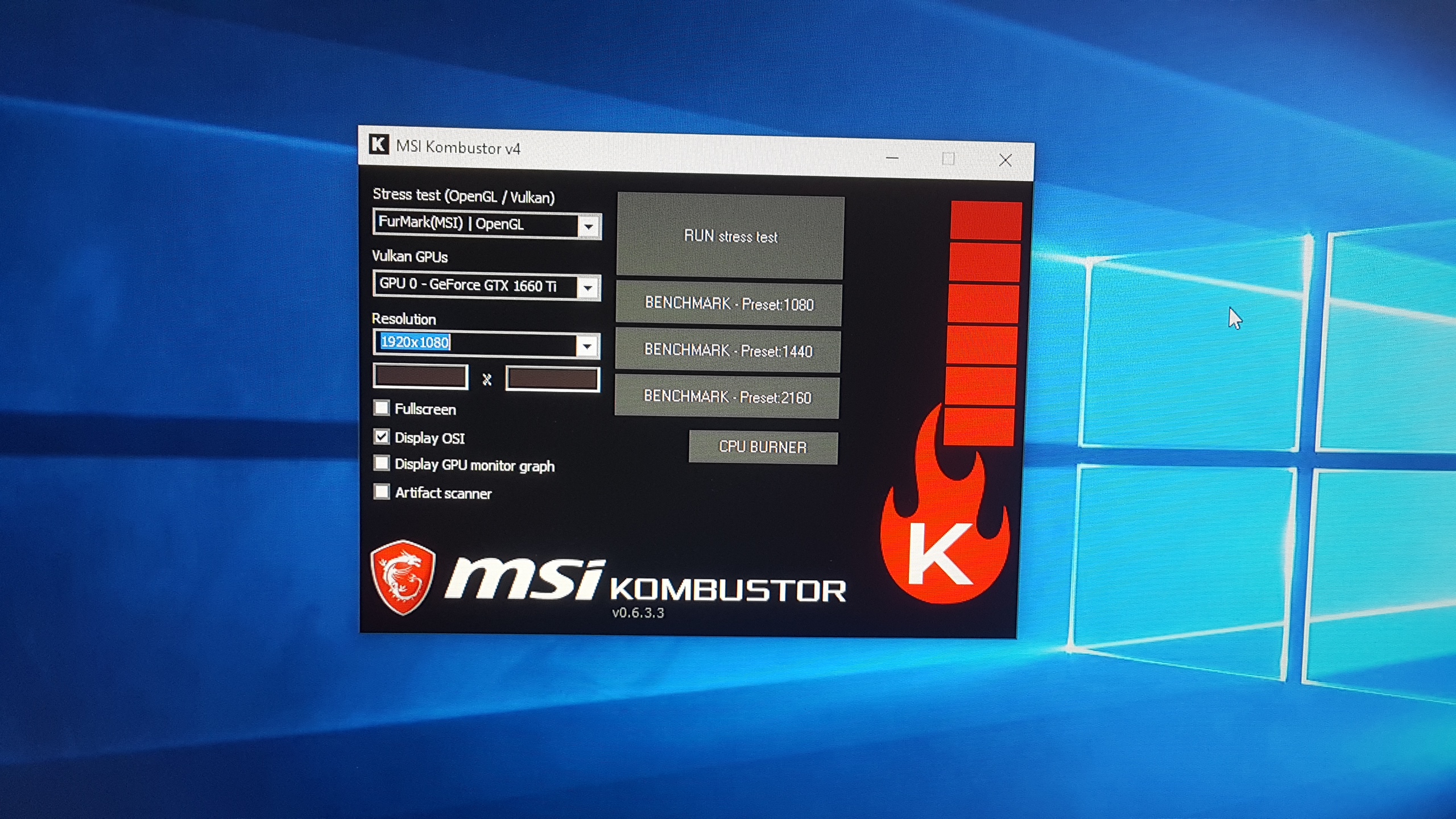Click the MSI dragon shield logo
The image size is (1456, 819).
403,577
